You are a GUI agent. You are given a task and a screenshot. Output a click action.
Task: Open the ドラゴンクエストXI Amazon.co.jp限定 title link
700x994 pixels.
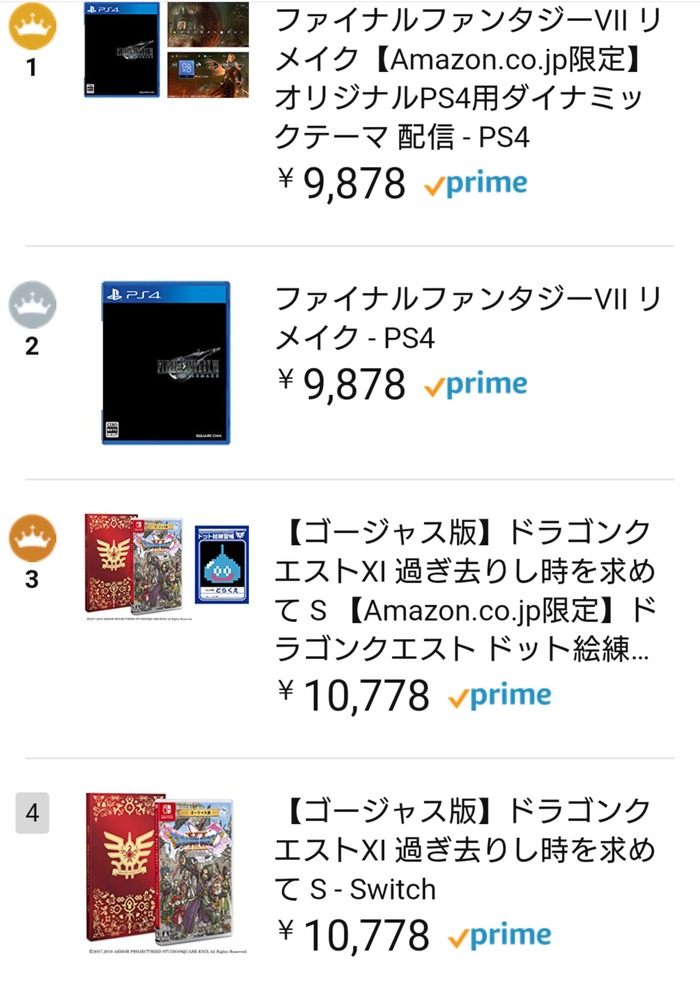467,590
